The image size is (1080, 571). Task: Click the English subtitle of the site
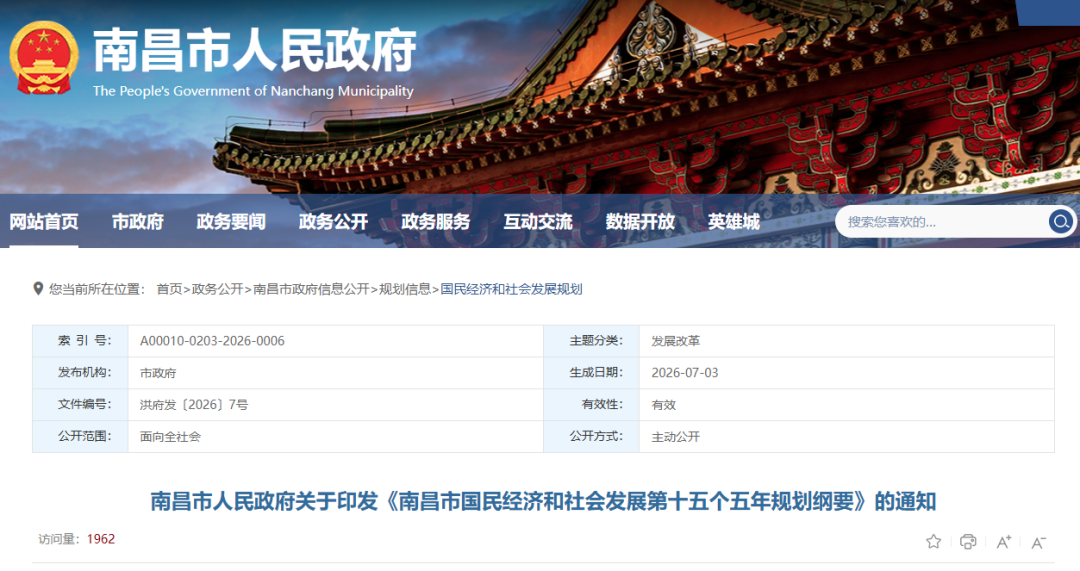coord(253,91)
